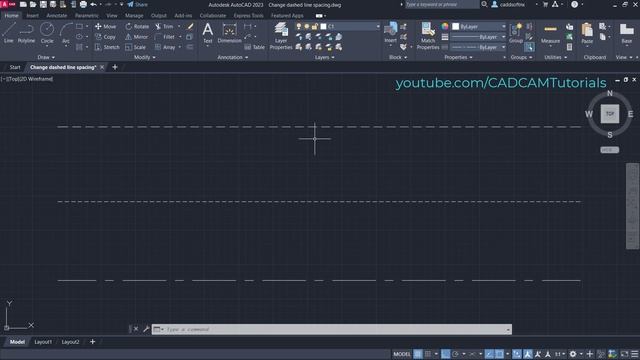
Task: Click the Save icon in quick access toolbar
Action: pos(43,4)
